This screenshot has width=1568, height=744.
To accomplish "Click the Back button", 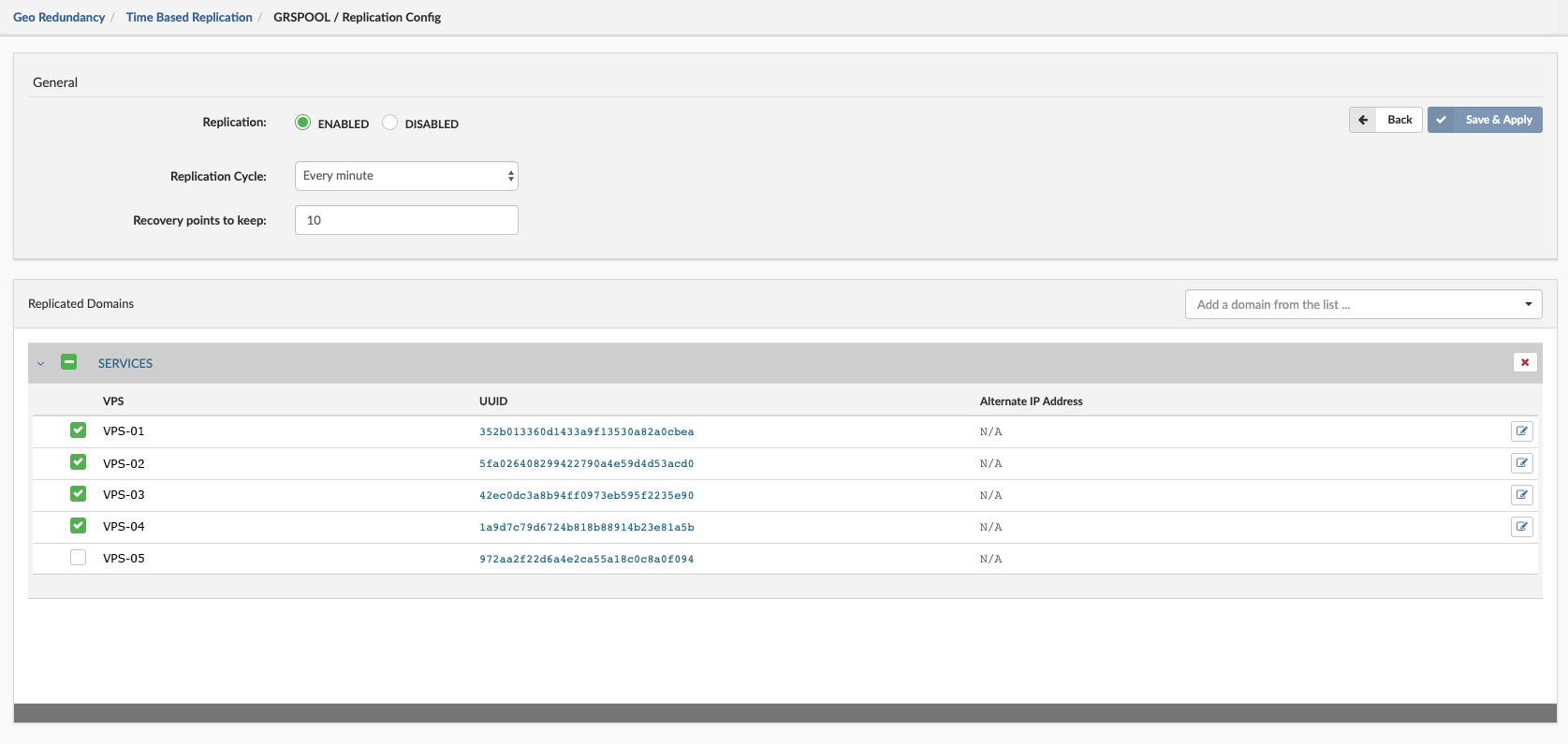I will click(1386, 120).
